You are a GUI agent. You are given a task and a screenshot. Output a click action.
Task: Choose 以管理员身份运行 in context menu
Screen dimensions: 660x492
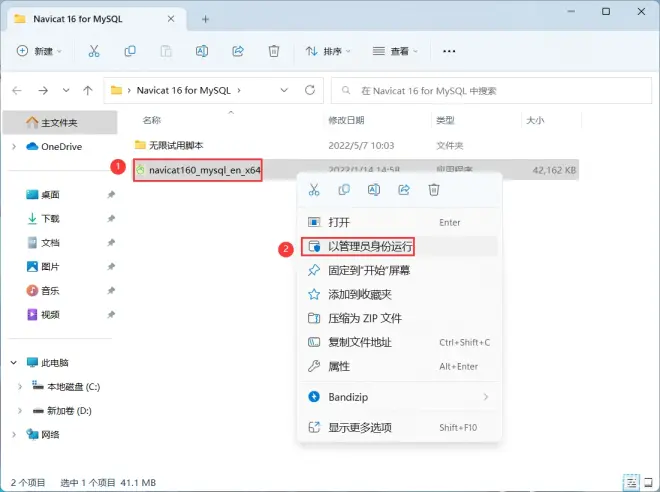pyautogui.click(x=399, y=246)
